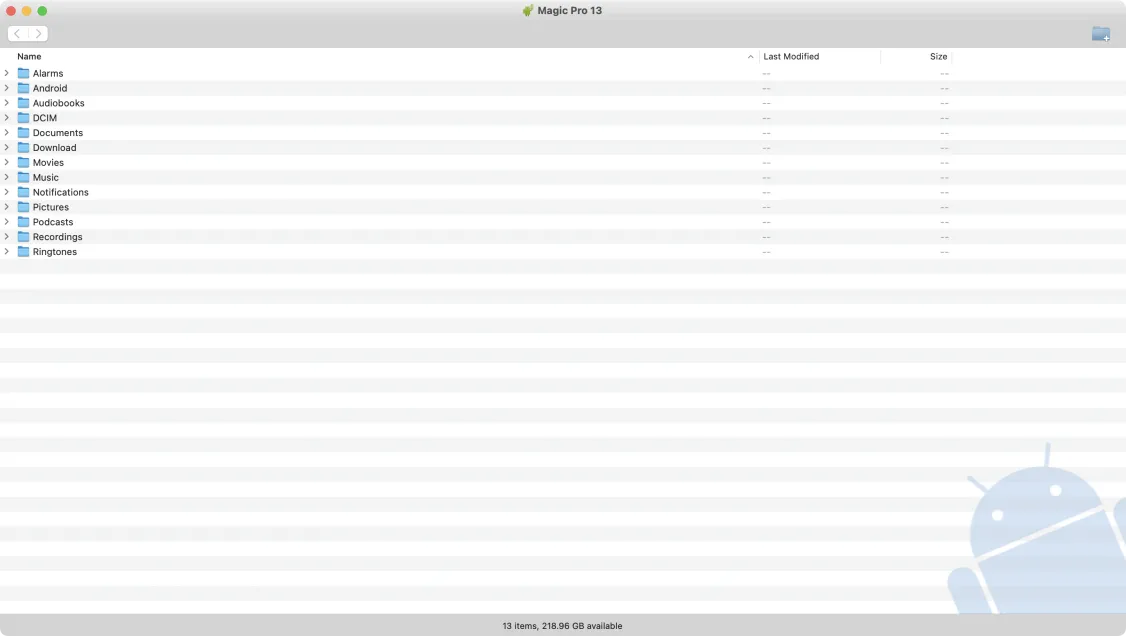Image resolution: width=1126 pixels, height=636 pixels.
Task: Select the Audiobooks folder icon
Action: pyautogui.click(x=24, y=103)
